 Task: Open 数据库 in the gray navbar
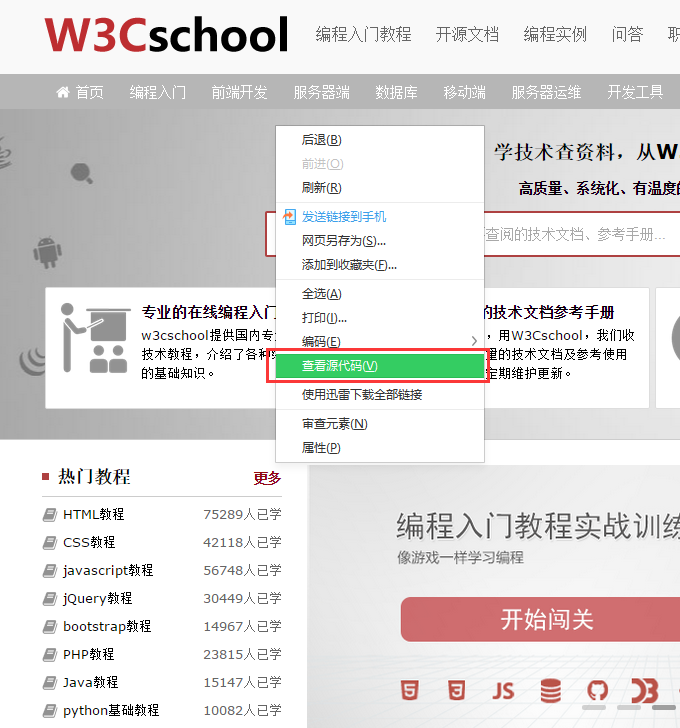pyautogui.click(x=396, y=92)
